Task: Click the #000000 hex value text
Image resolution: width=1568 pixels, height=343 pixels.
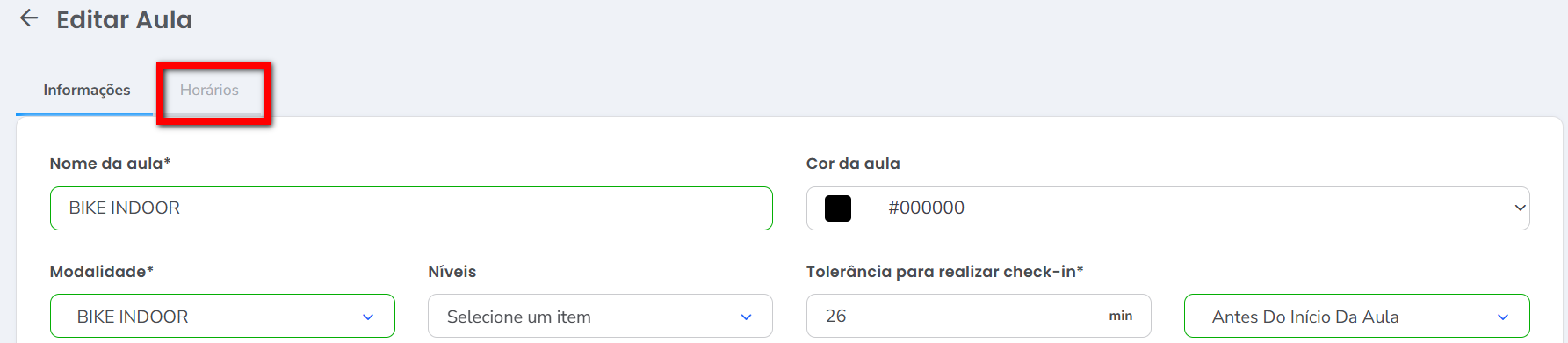Action: point(926,208)
